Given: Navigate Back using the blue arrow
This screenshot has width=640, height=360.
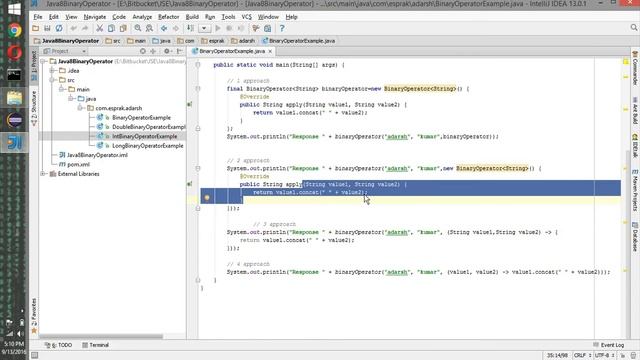Looking at the screenshot, I should (164, 29).
